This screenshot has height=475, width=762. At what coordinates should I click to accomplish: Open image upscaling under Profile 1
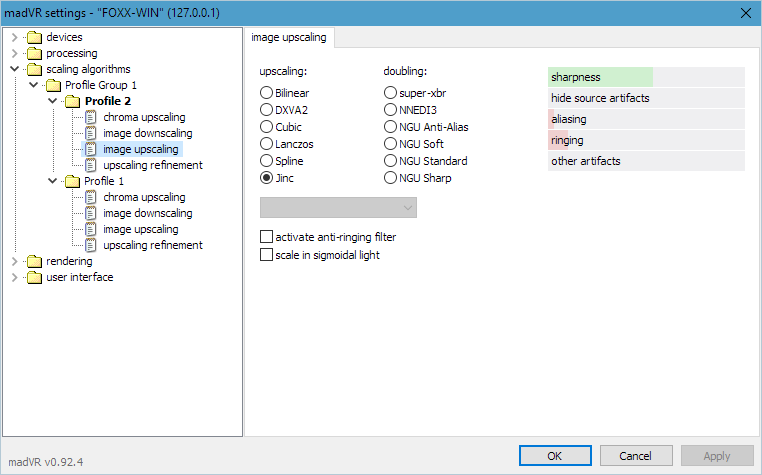(141, 229)
